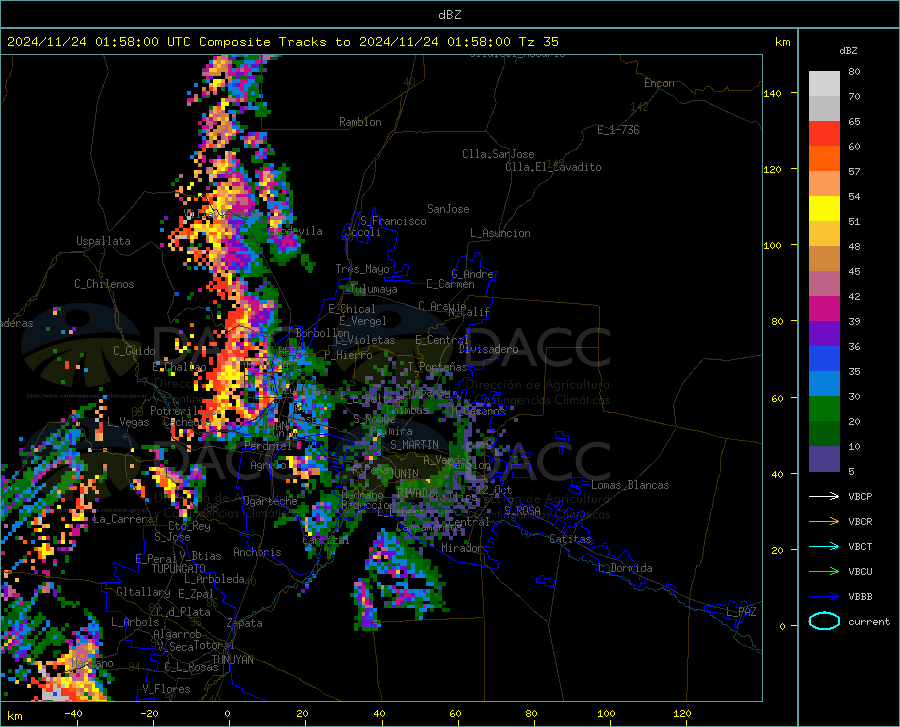Click the Ramblon place label
The height and width of the screenshot is (727, 900).
360,122
